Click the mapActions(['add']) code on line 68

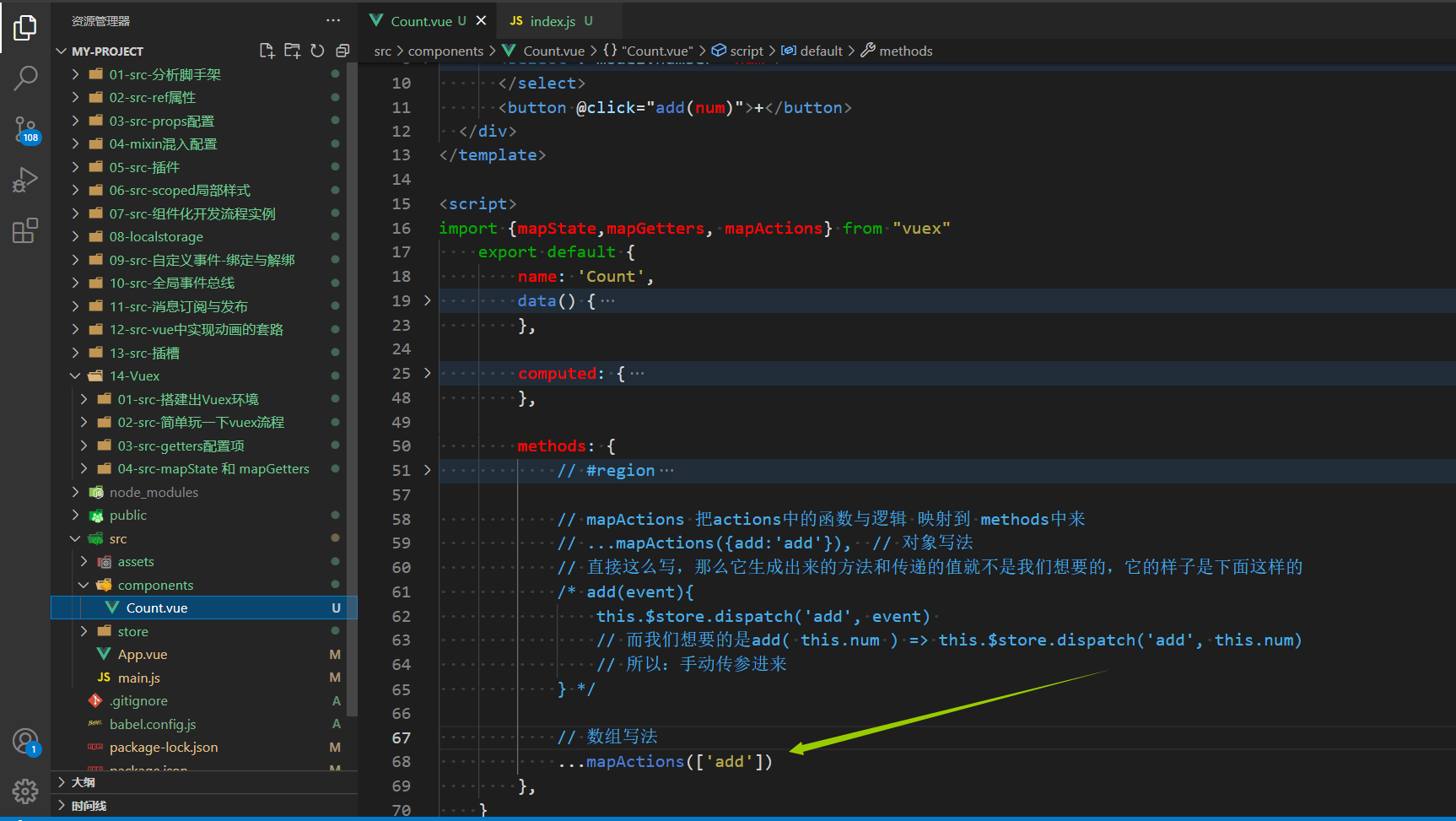[666, 762]
